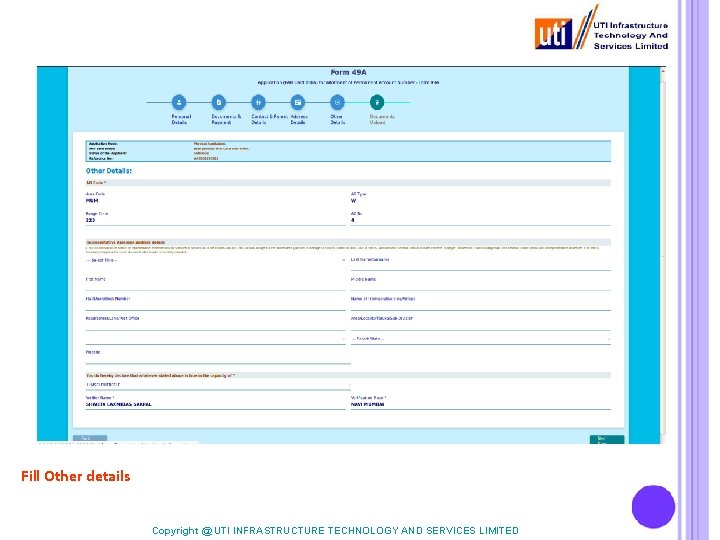Click the Next button below the form
The width and height of the screenshot is (720, 540).
[607, 439]
